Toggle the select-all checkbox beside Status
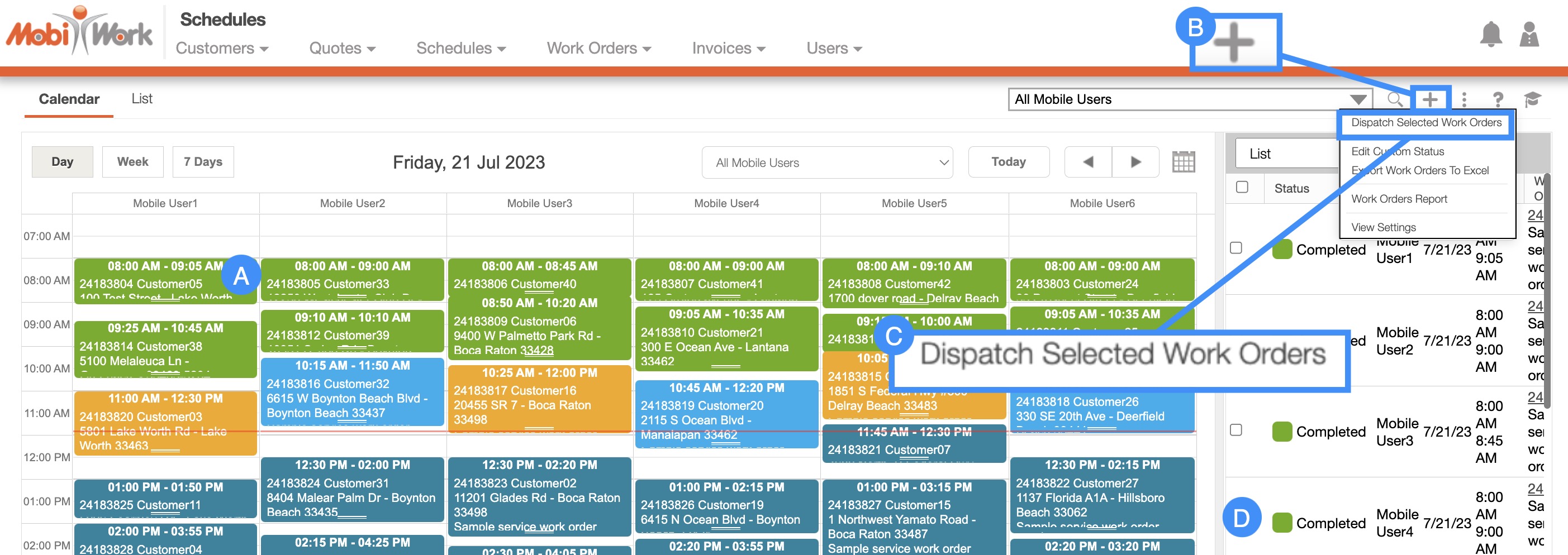The image size is (1568, 555). click(1242, 187)
